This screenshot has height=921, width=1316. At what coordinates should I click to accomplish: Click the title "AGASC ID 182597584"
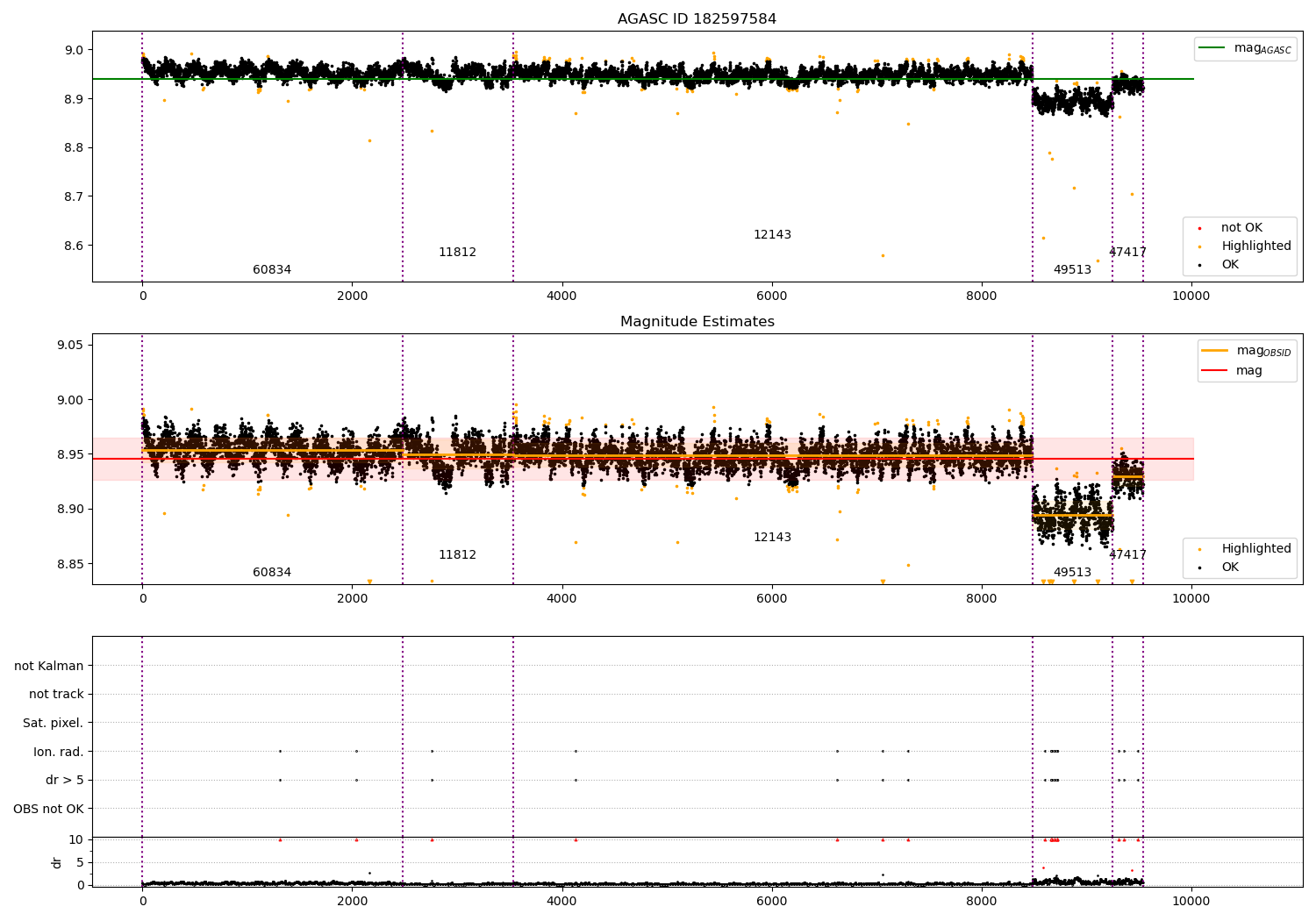(x=697, y=19)
